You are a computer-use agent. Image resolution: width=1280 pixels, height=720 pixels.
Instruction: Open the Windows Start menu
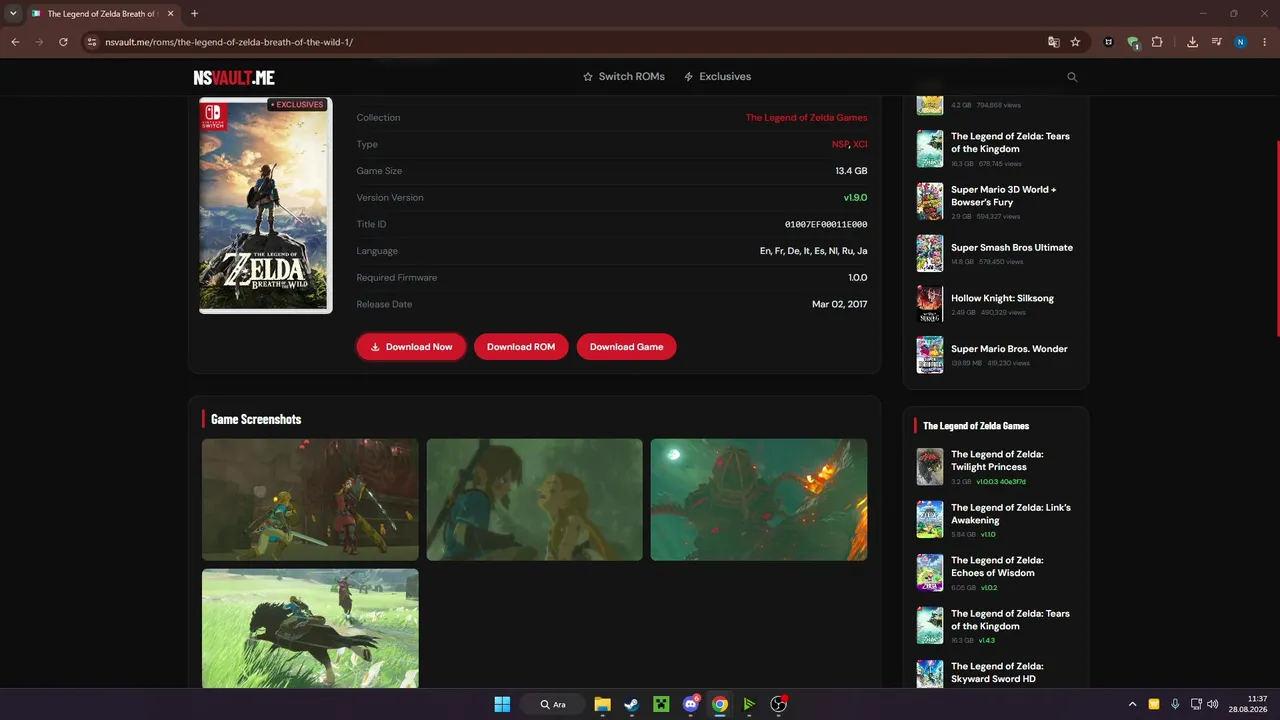[502, 704]
